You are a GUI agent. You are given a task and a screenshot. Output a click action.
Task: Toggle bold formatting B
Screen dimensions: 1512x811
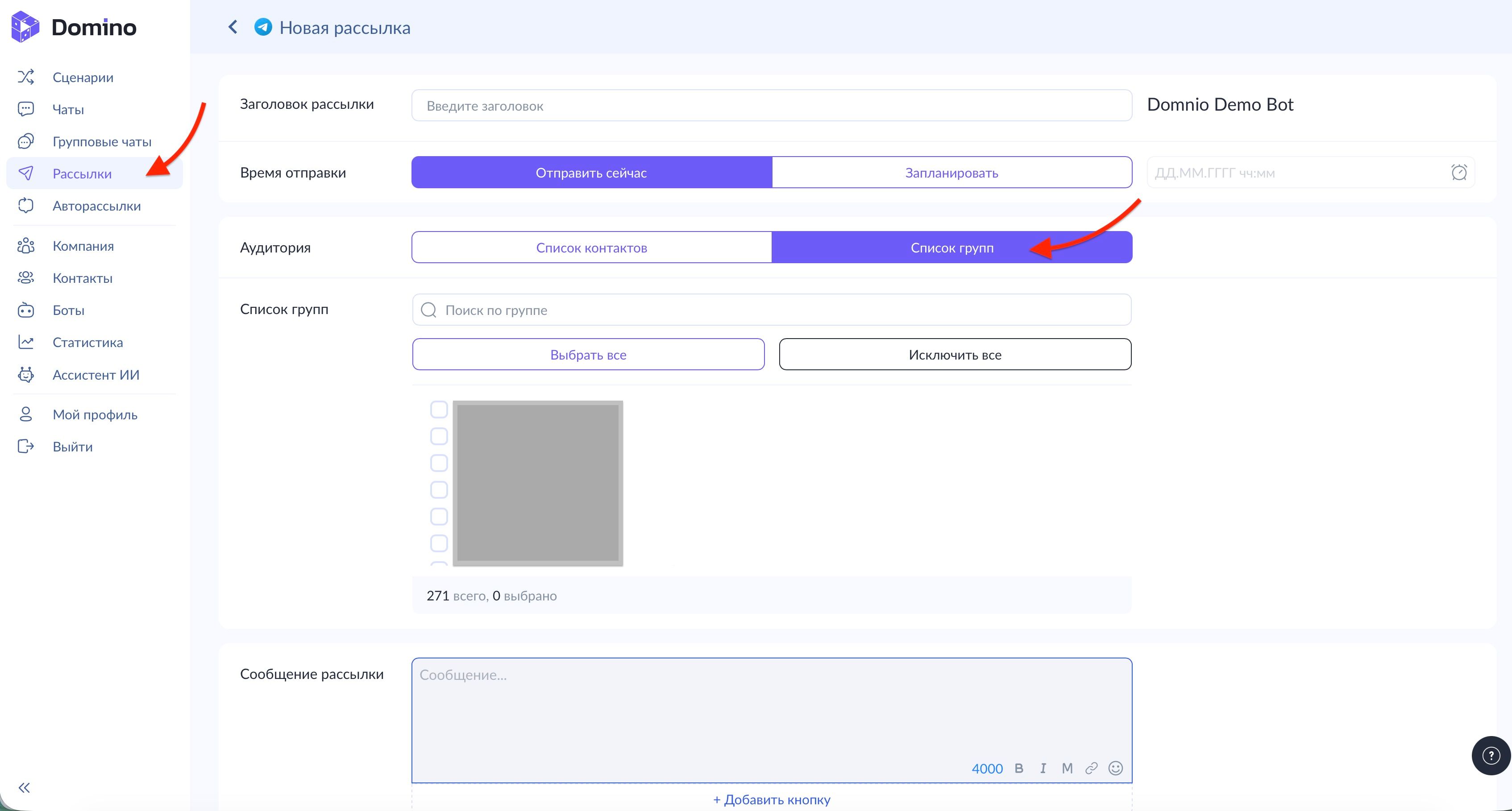(1019, 768)
